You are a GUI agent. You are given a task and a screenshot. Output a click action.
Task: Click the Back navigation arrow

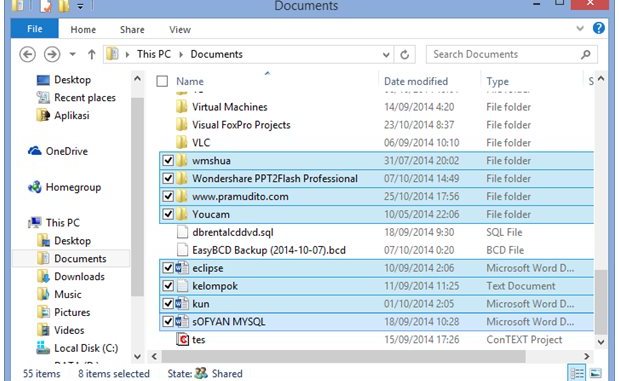pos(28,54)
